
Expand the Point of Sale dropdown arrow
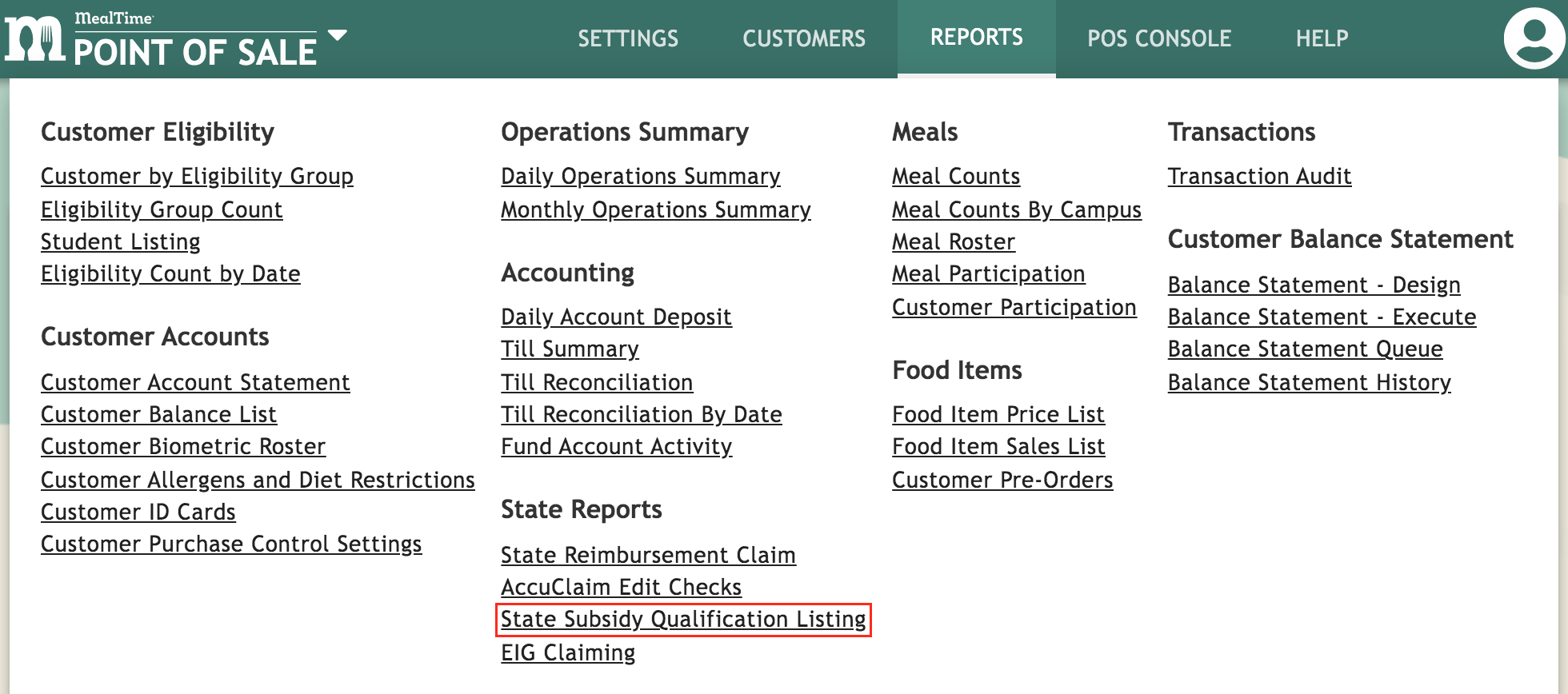click(338, 35)
